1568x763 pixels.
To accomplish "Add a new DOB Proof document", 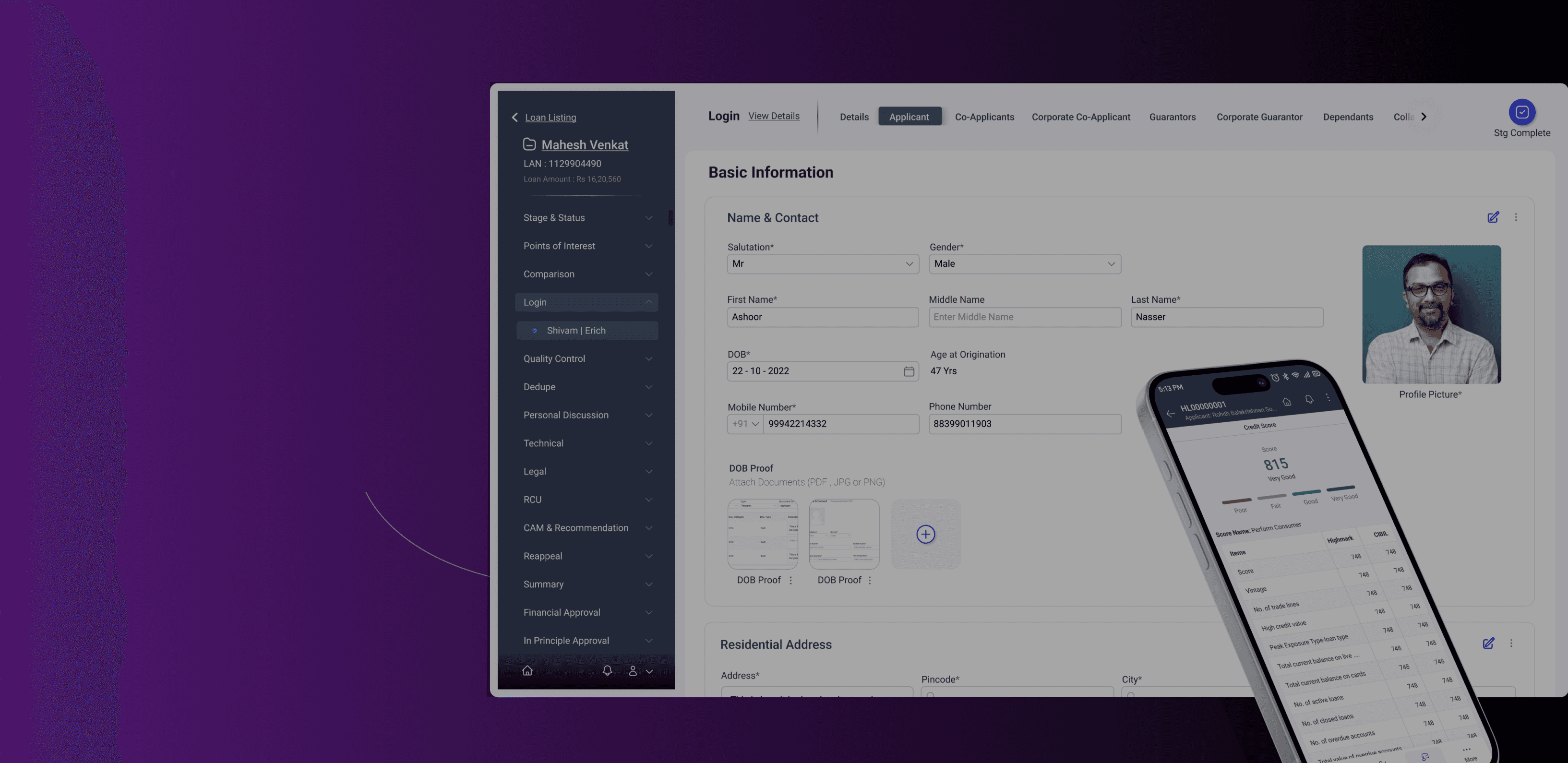I will [925, 534].
